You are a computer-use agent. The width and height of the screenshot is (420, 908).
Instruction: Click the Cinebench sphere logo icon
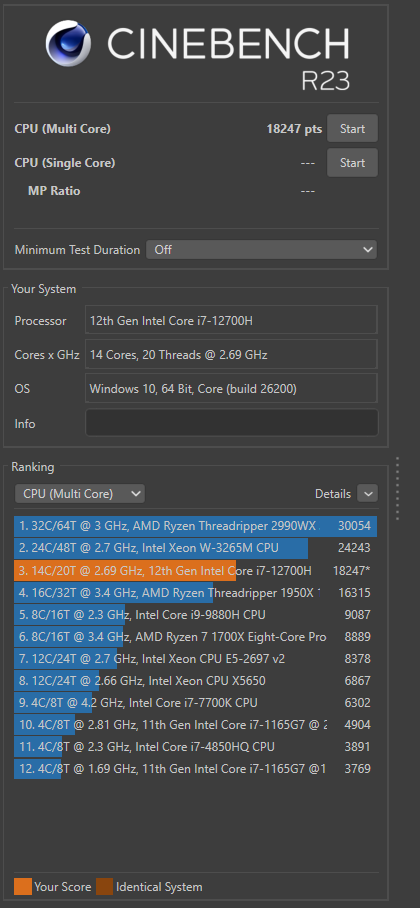[69, 42]
